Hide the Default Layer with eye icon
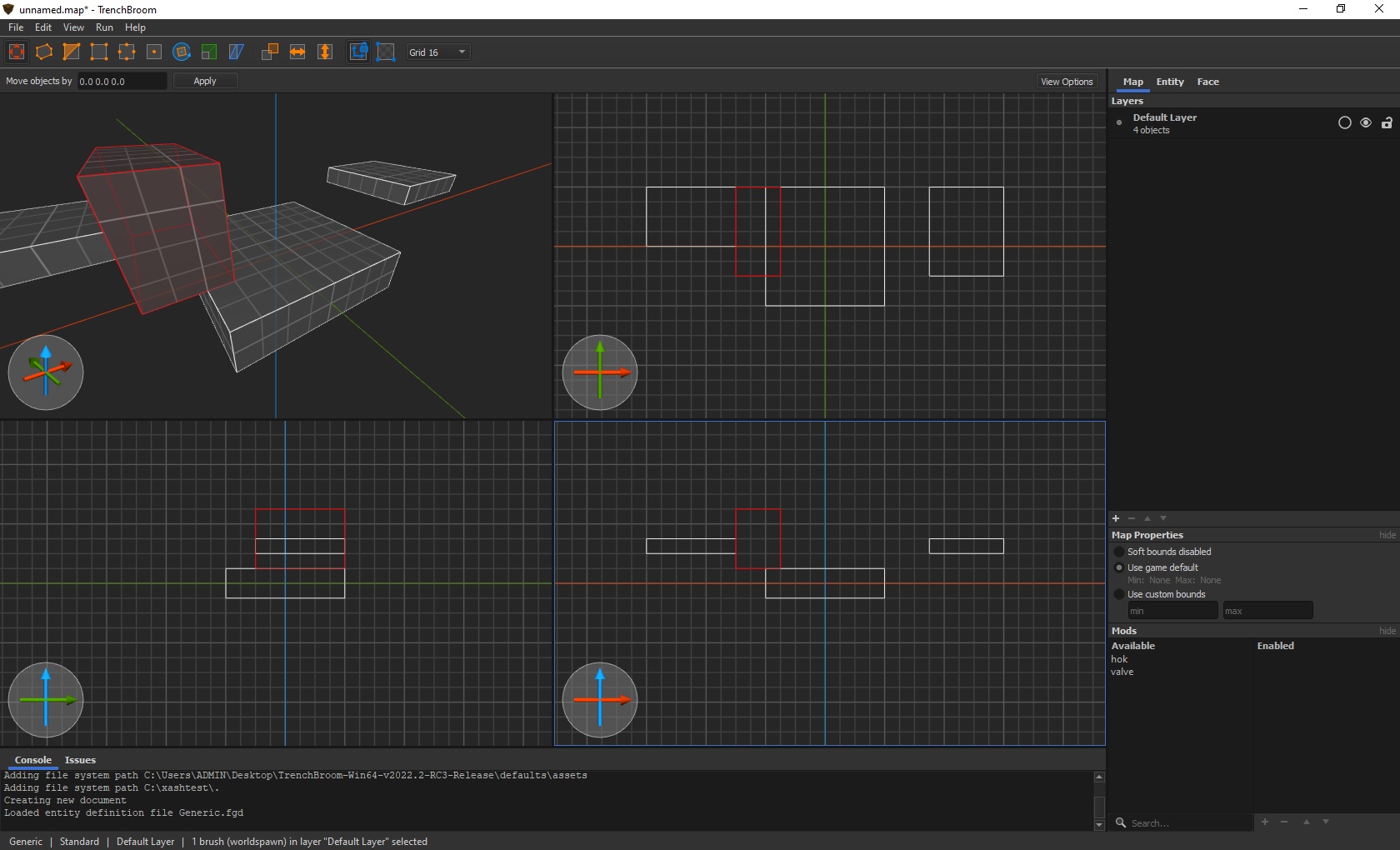 pos(1366,122)
